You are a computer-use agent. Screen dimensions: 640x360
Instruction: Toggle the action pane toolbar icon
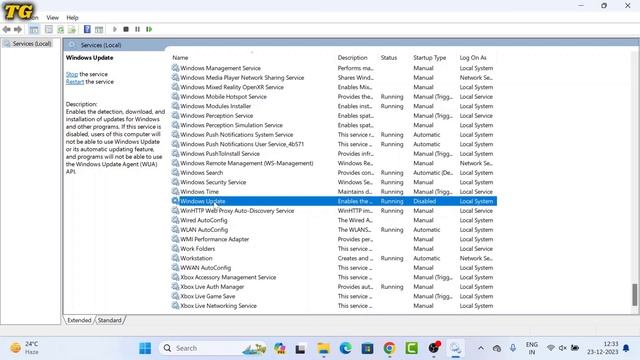[99, 29]
